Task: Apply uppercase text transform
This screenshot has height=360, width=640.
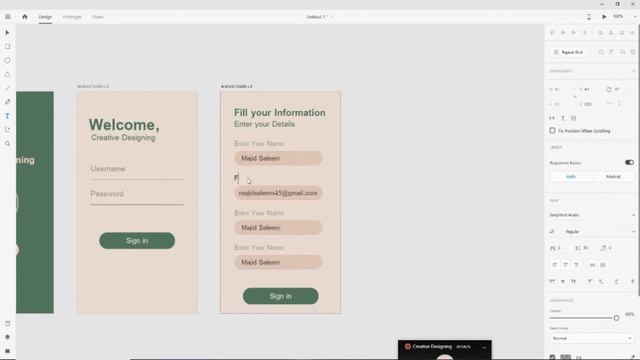Action: pos(552,282)
